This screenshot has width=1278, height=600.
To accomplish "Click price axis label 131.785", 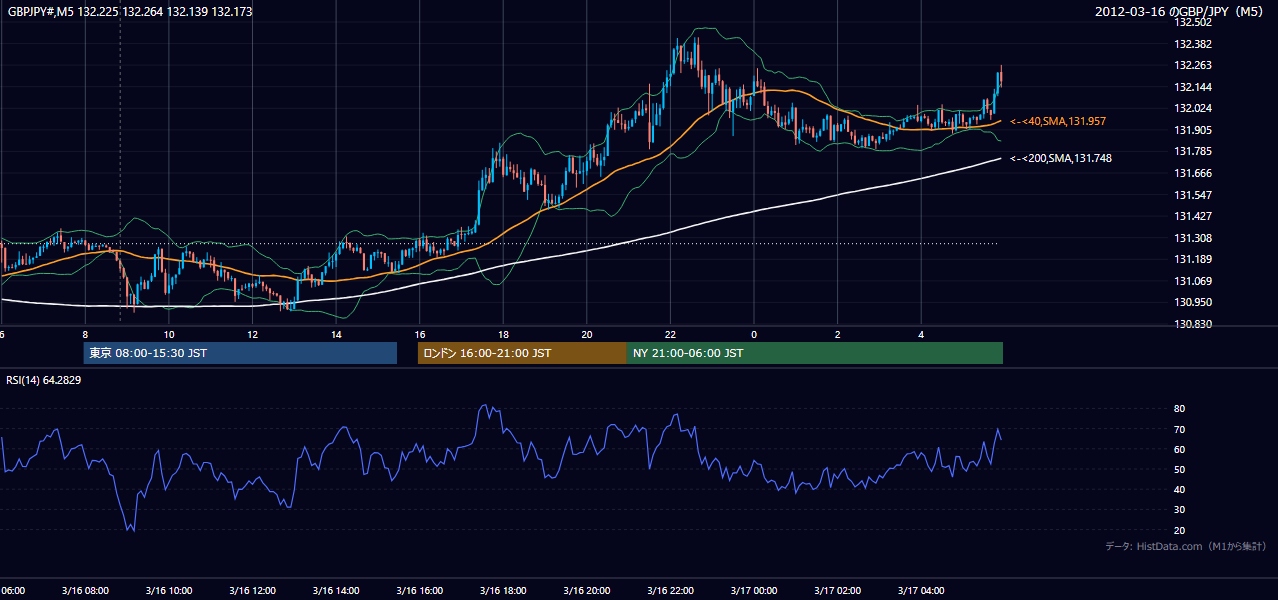I will 1192,151.
